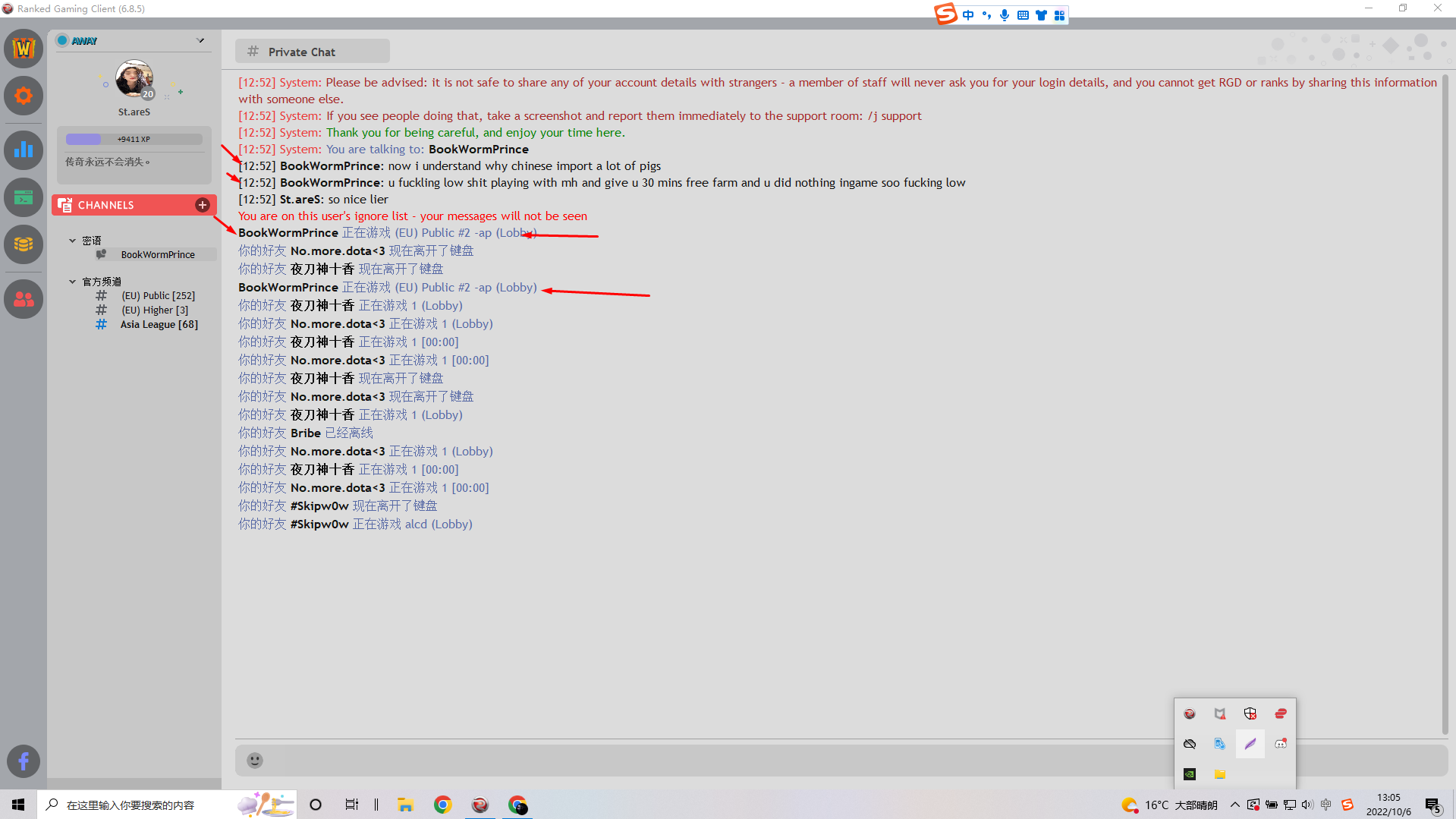Click the Windows Security shield tray icon

pos(1250,713)
